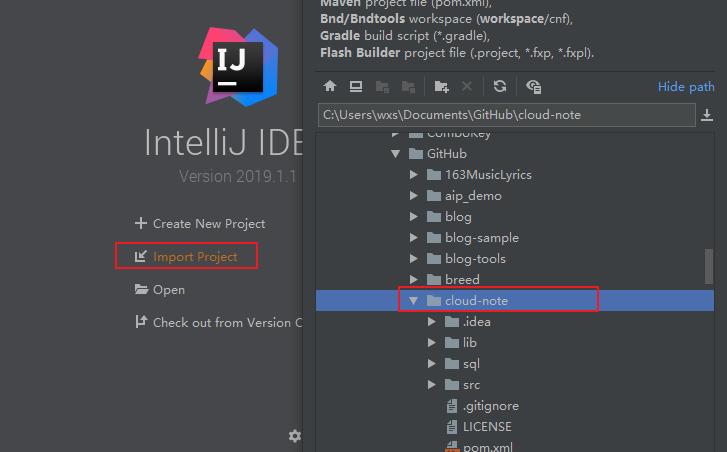Viewport: 727px width, 452px height.
Task: Select the 163MusicLyrics folder row
Action: [x=515, y=175]
